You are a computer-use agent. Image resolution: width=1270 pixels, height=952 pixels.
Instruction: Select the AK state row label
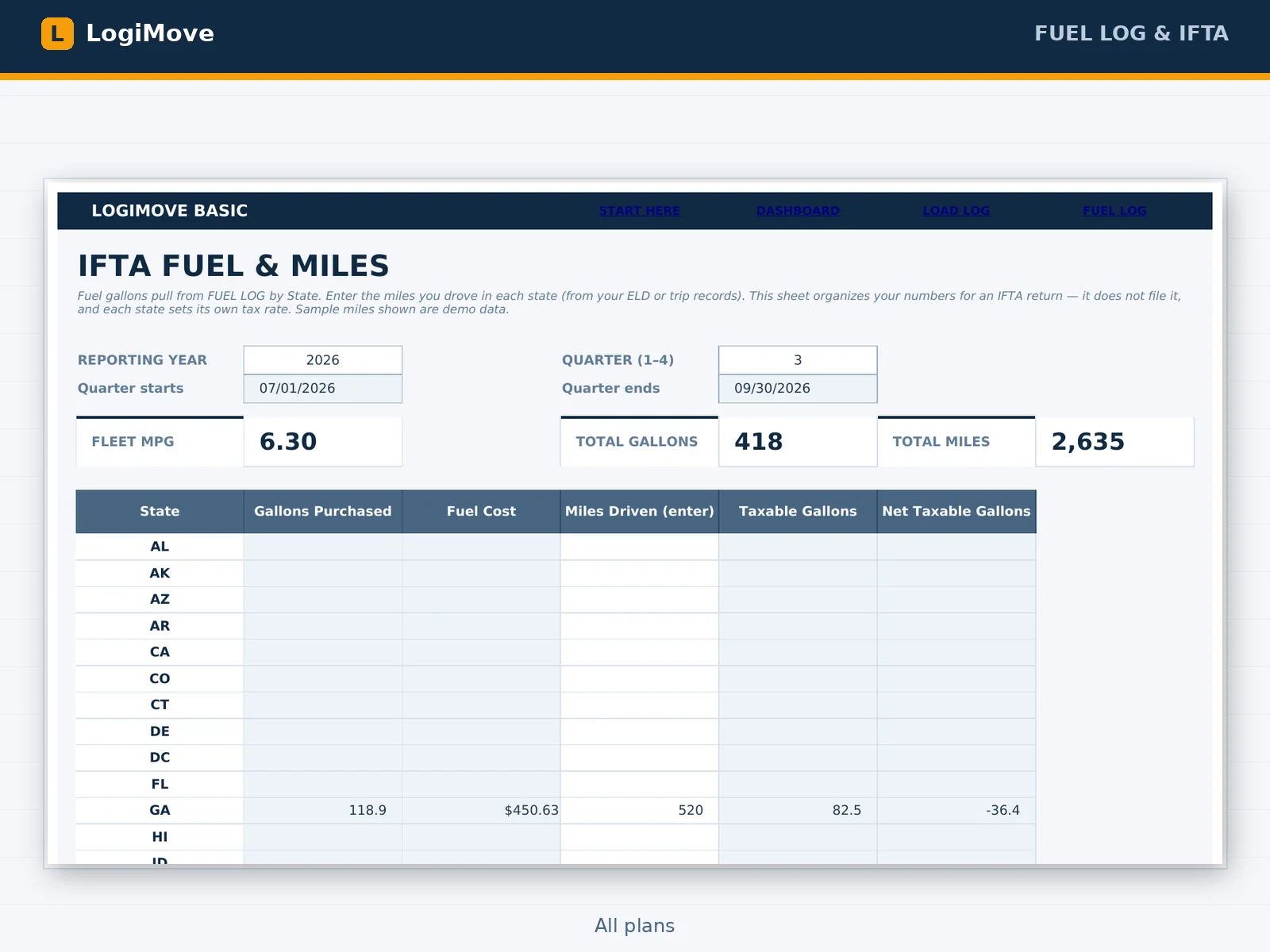[160, 574]
